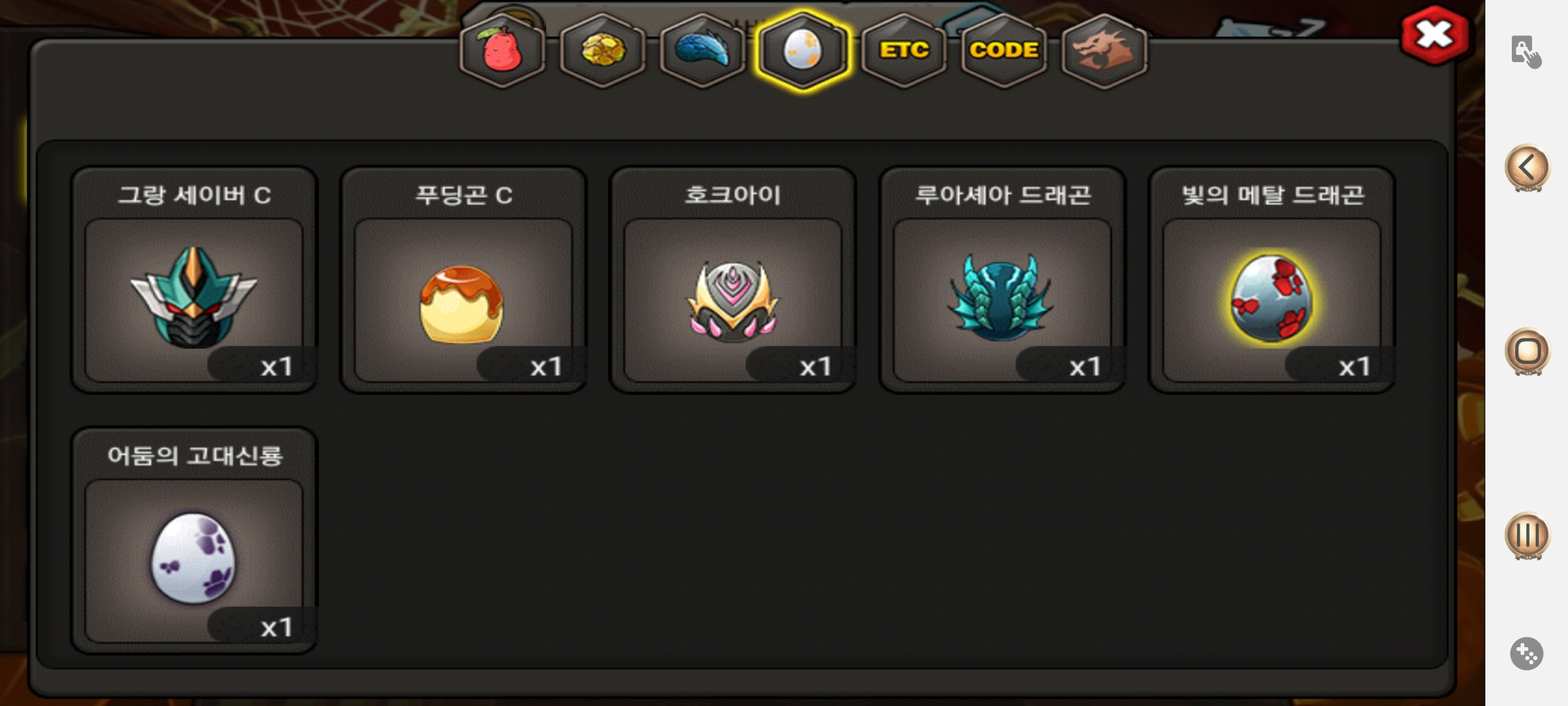1568x706 pixels.
Task: Select the 어둠의 고대신룡 egg
Action: click(x=194, y=541)
